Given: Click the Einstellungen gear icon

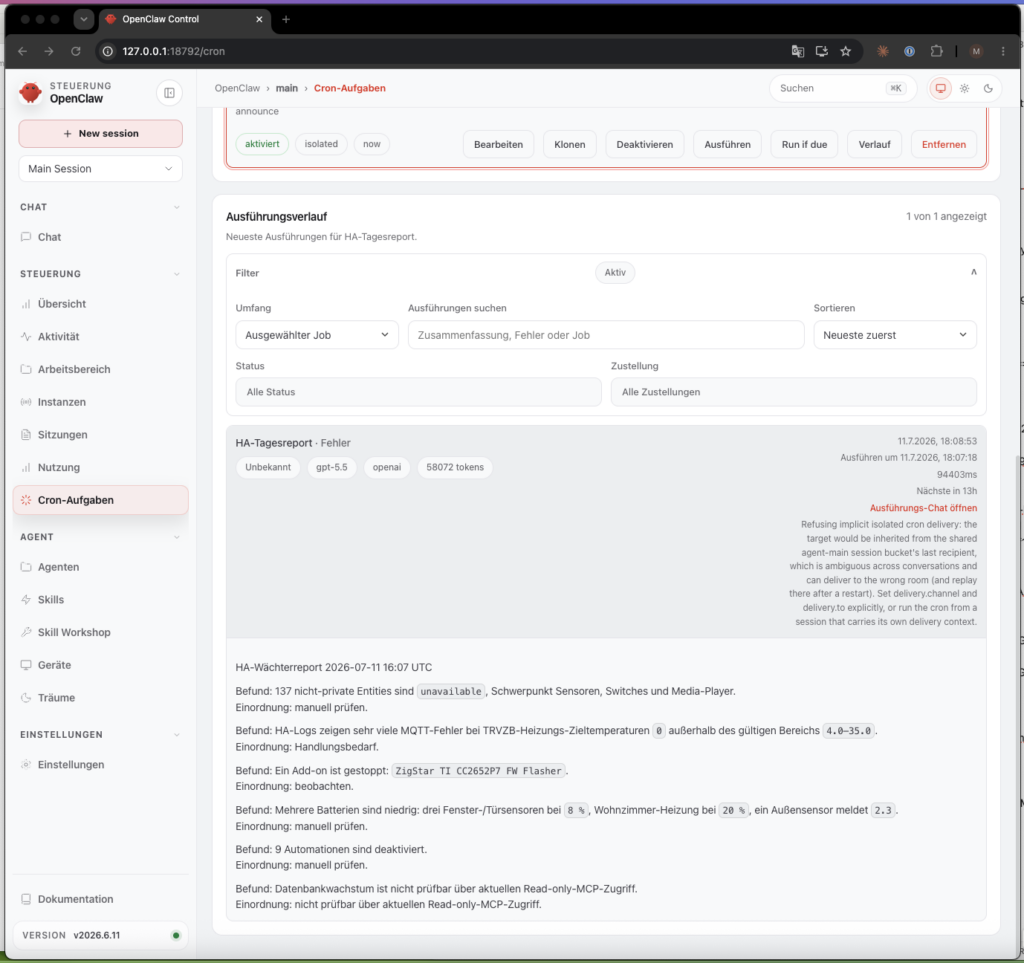Looking at the screenshot, I should [x=25, y=765].
